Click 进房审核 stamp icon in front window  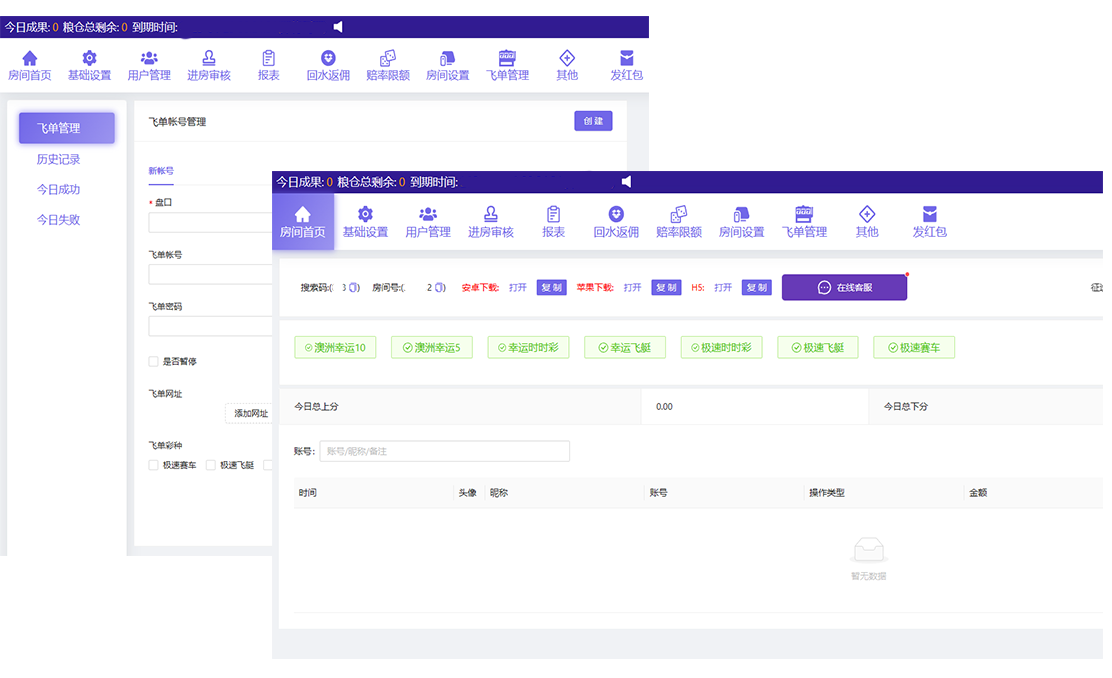point(490,214)
